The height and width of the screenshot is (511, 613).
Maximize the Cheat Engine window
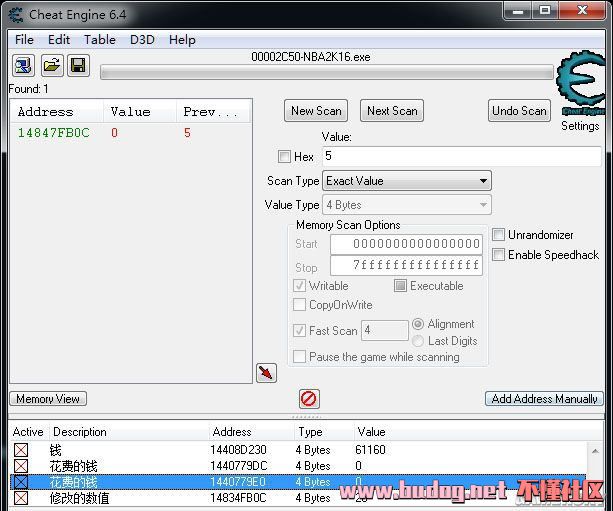(545, 11)
